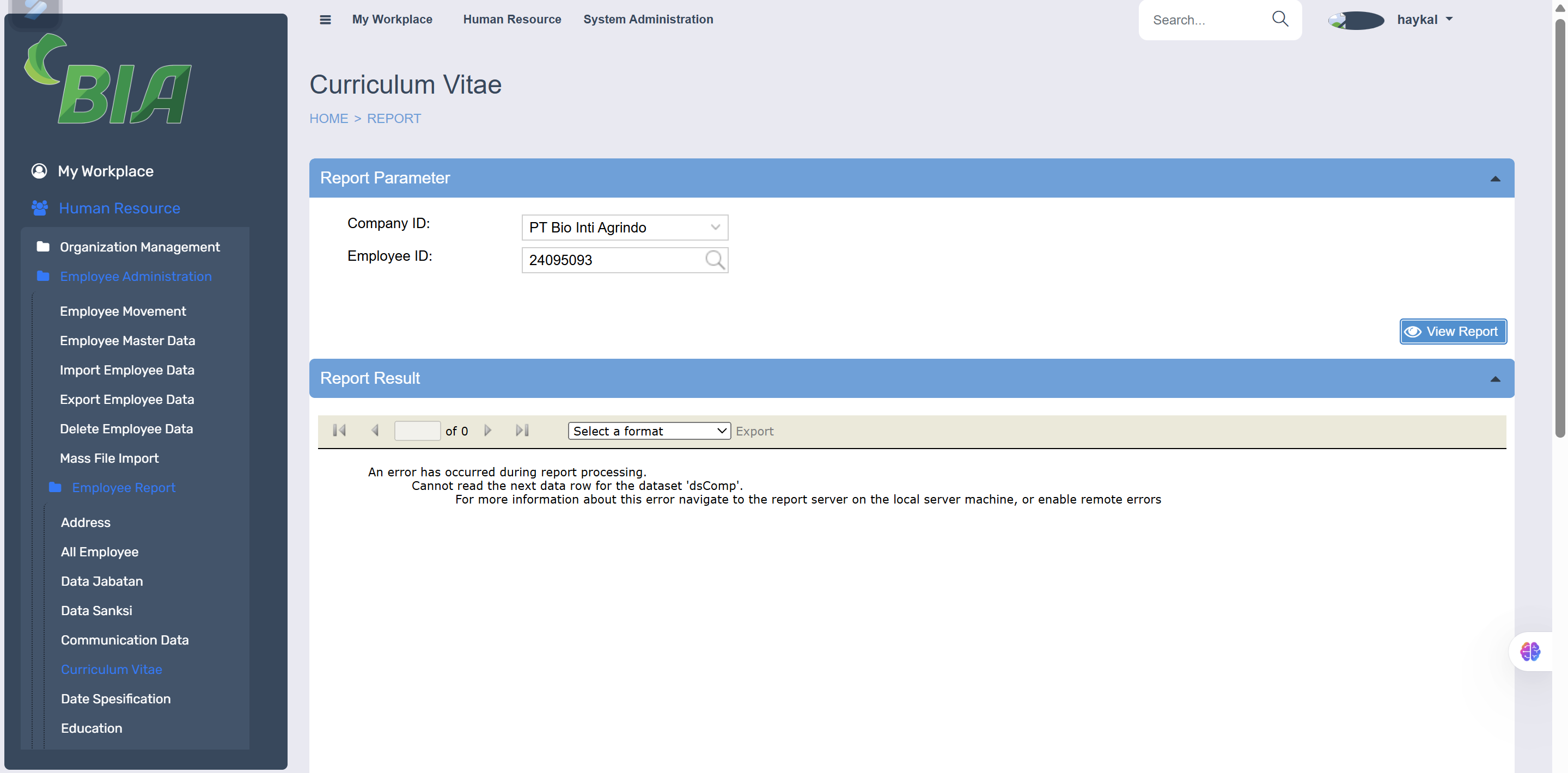Image resolution: width=1568 pixels, height=773 pixels.
Task: Click the BIA logo
Action: (108, 78)
